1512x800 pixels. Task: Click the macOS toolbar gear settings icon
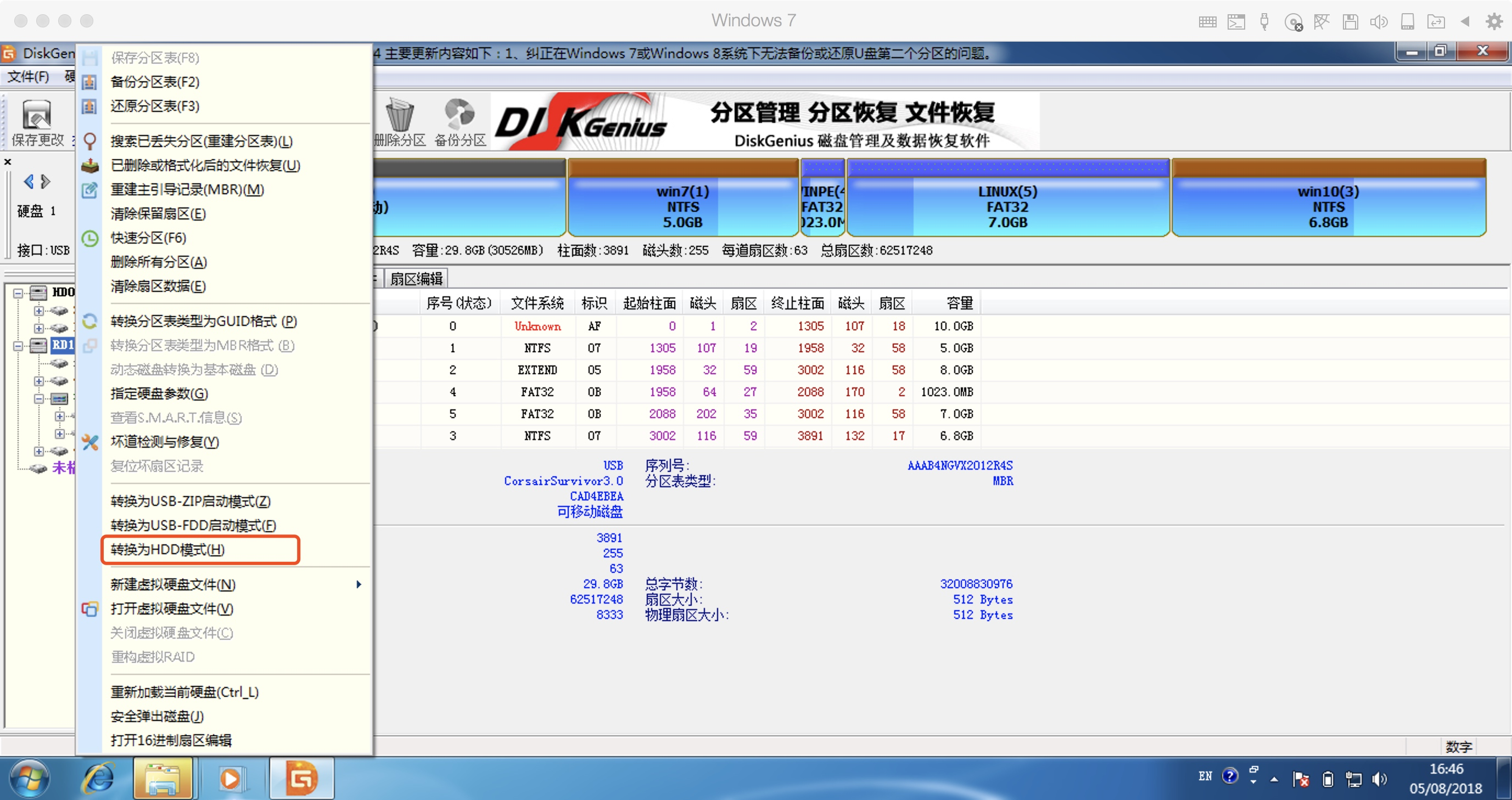pos(1494,22)
